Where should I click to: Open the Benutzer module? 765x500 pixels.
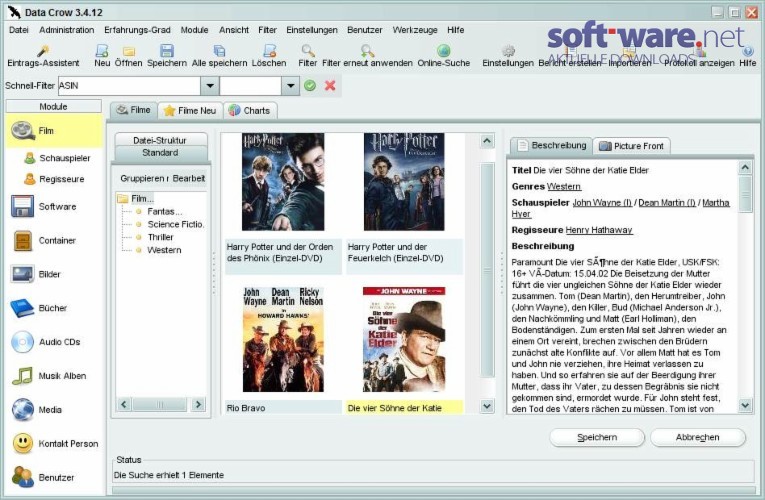[x=43, y=477]
